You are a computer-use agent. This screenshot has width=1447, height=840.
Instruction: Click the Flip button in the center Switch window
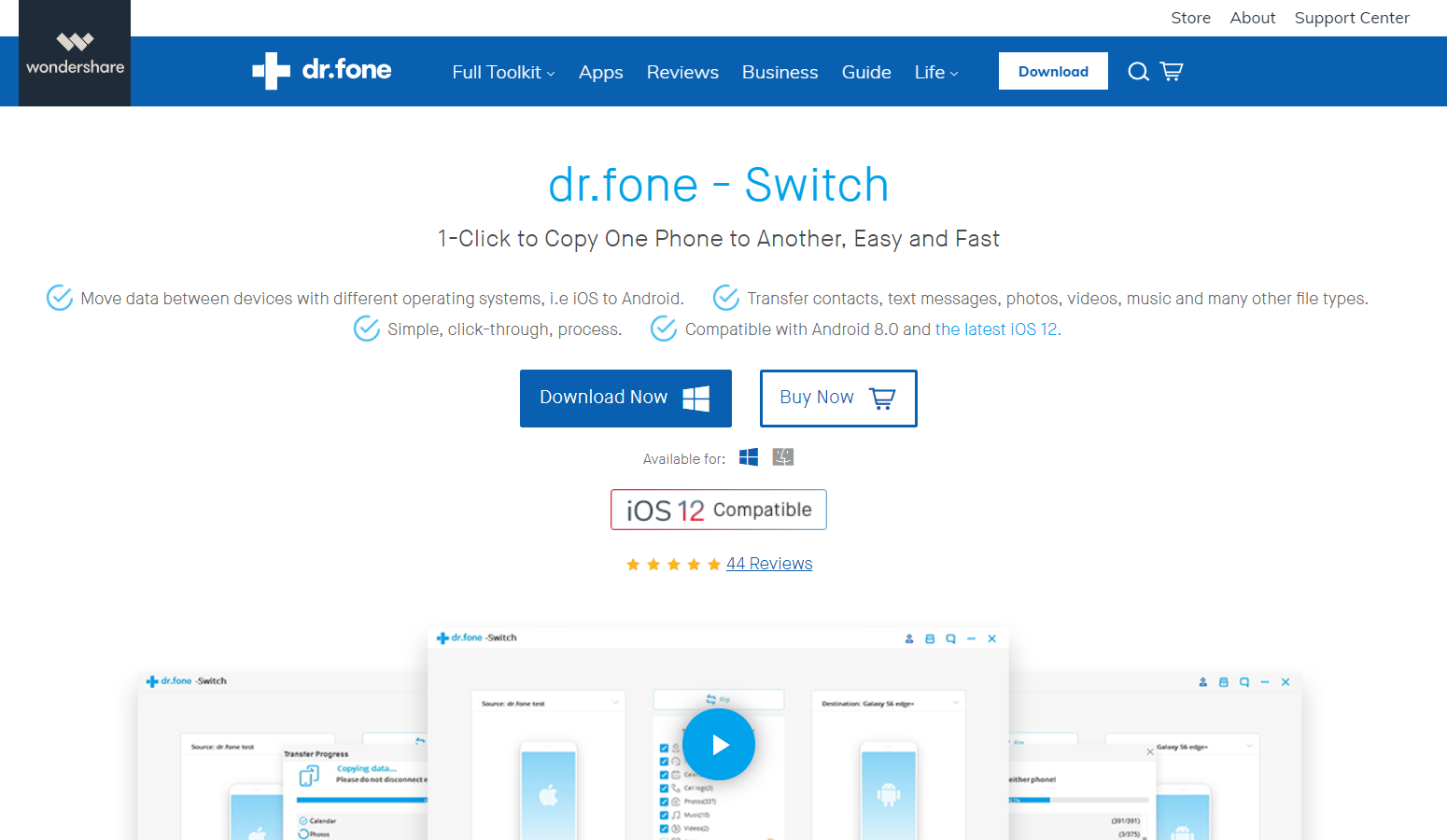(x=719, y=699)
